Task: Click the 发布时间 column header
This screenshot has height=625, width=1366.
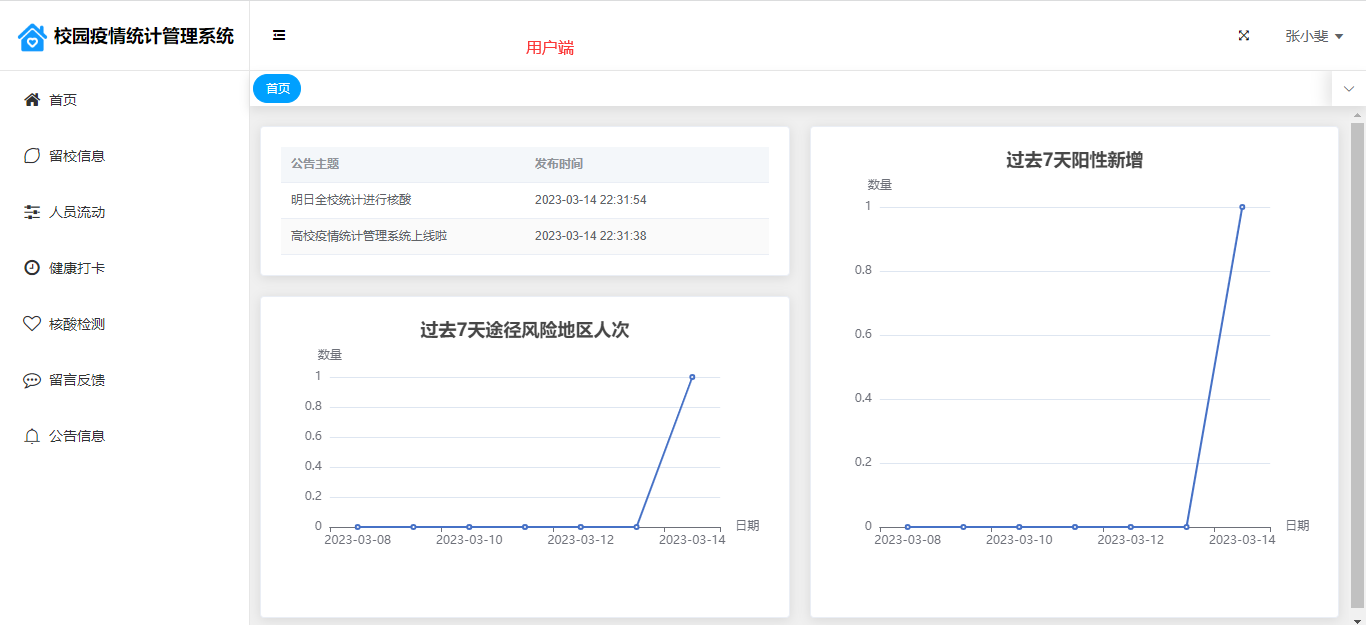Action: point(558,164)
